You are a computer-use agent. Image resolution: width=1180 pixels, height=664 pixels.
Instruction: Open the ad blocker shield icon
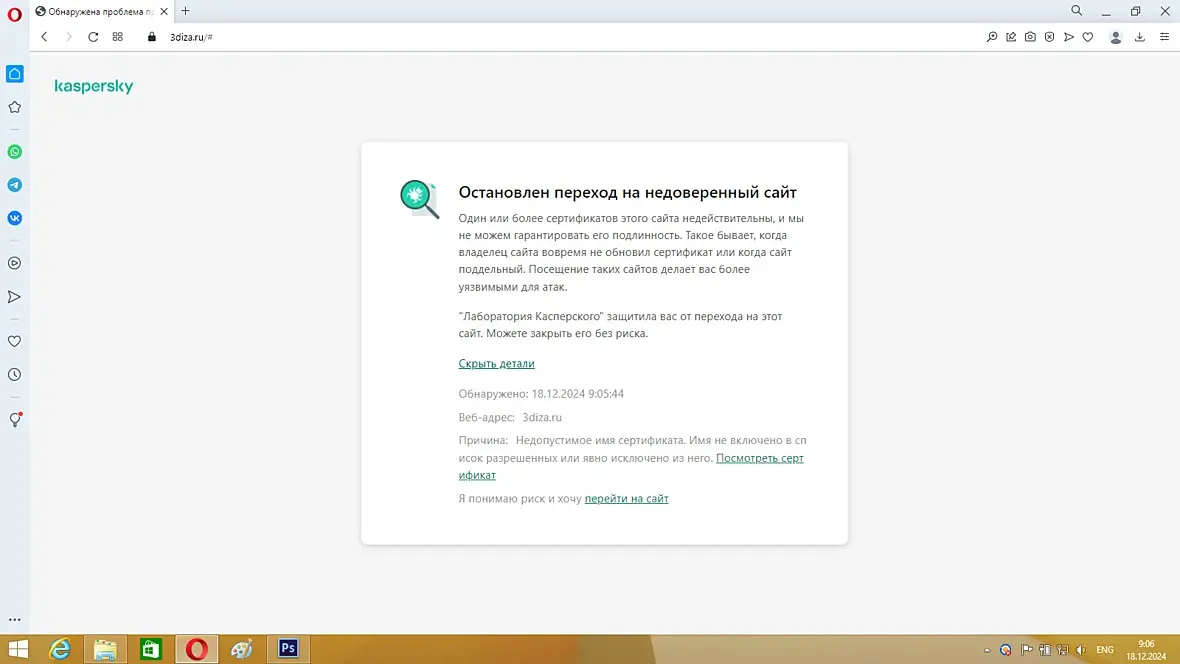(x=1050, y=37)
